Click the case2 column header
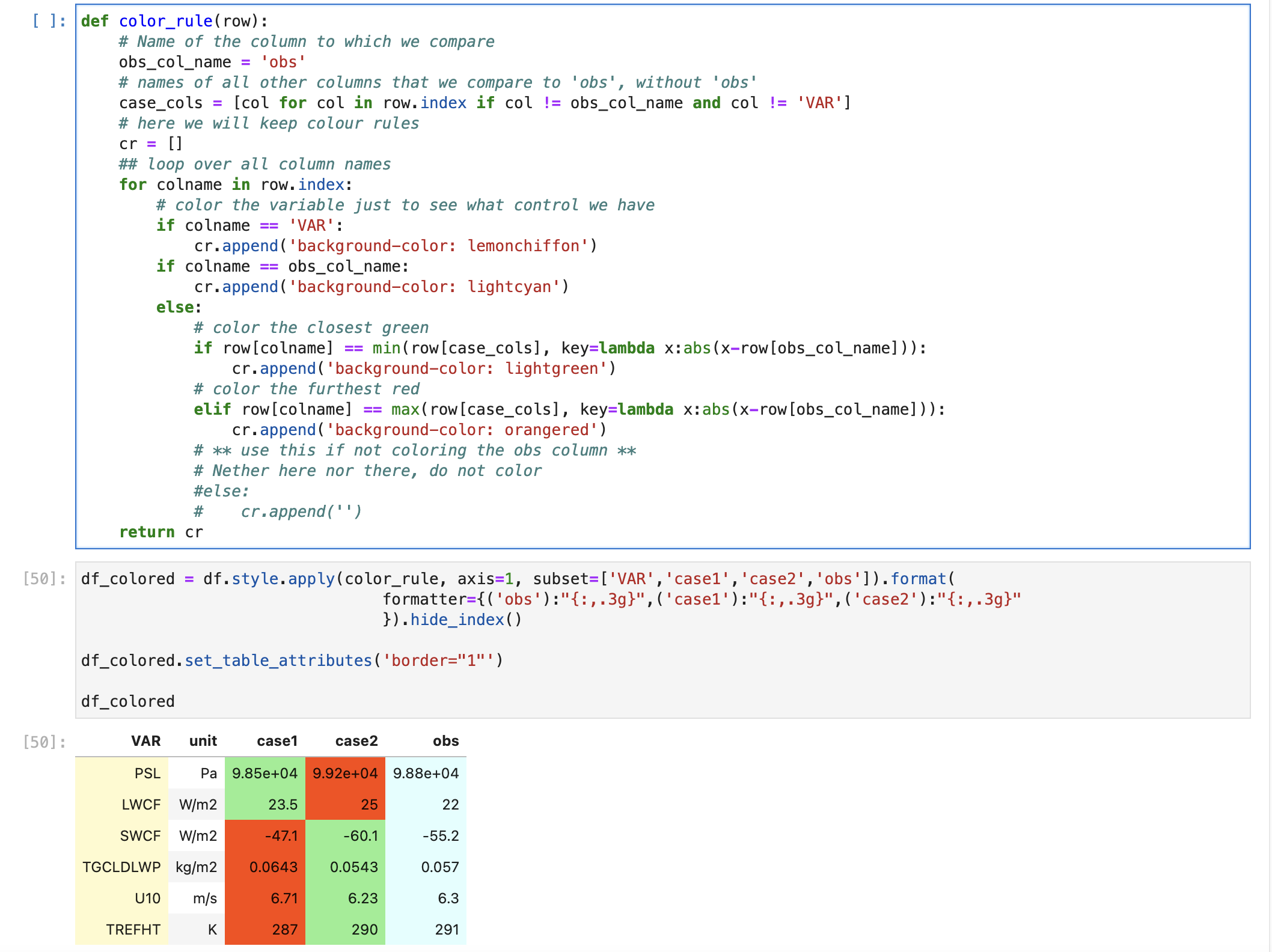 click(x=356, y=741)
